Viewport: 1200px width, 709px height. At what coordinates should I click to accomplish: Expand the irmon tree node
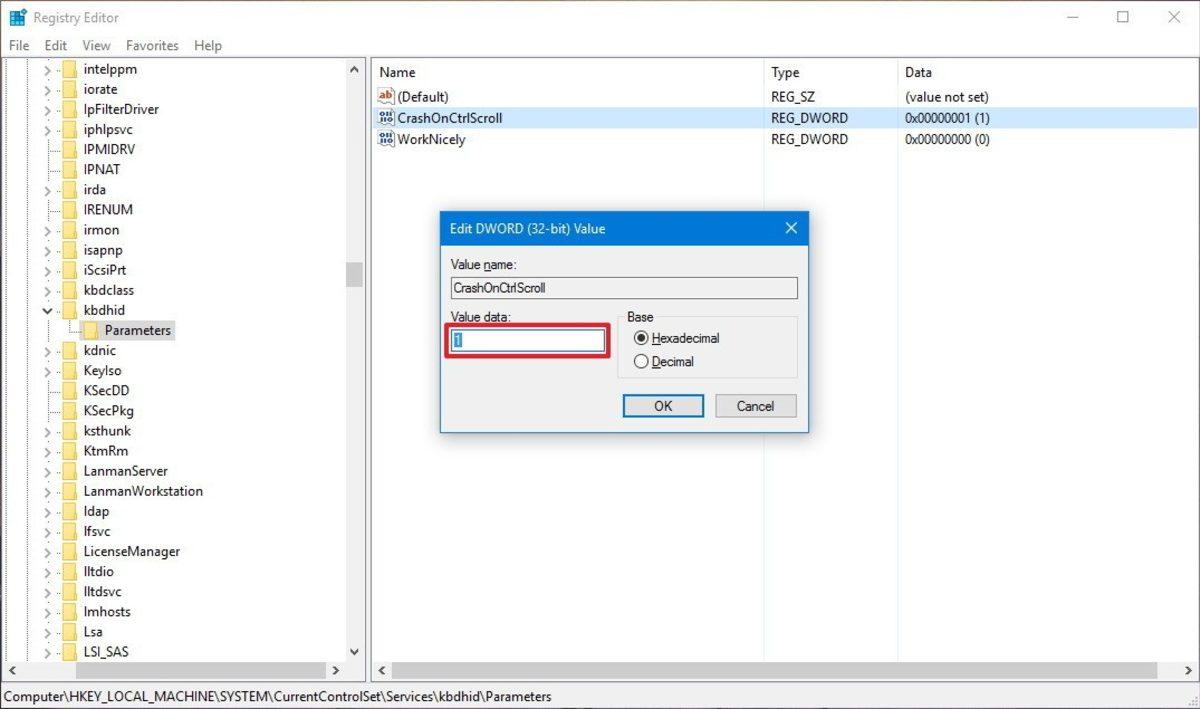pyautogui.click(x=46, y=230)
